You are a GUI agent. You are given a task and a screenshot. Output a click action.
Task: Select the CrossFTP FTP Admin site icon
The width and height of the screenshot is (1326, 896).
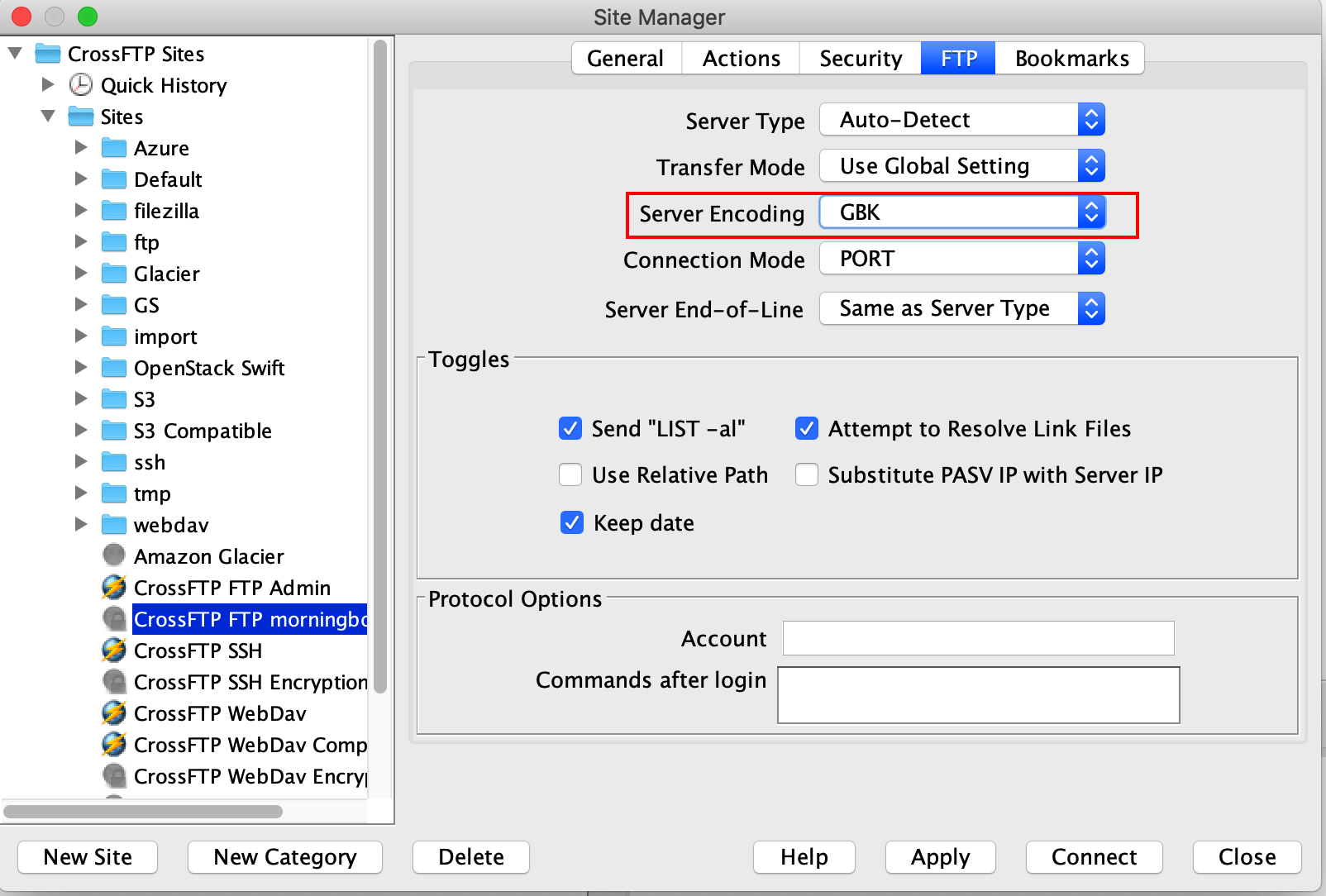pyautogui.click(x=114, y=588)
